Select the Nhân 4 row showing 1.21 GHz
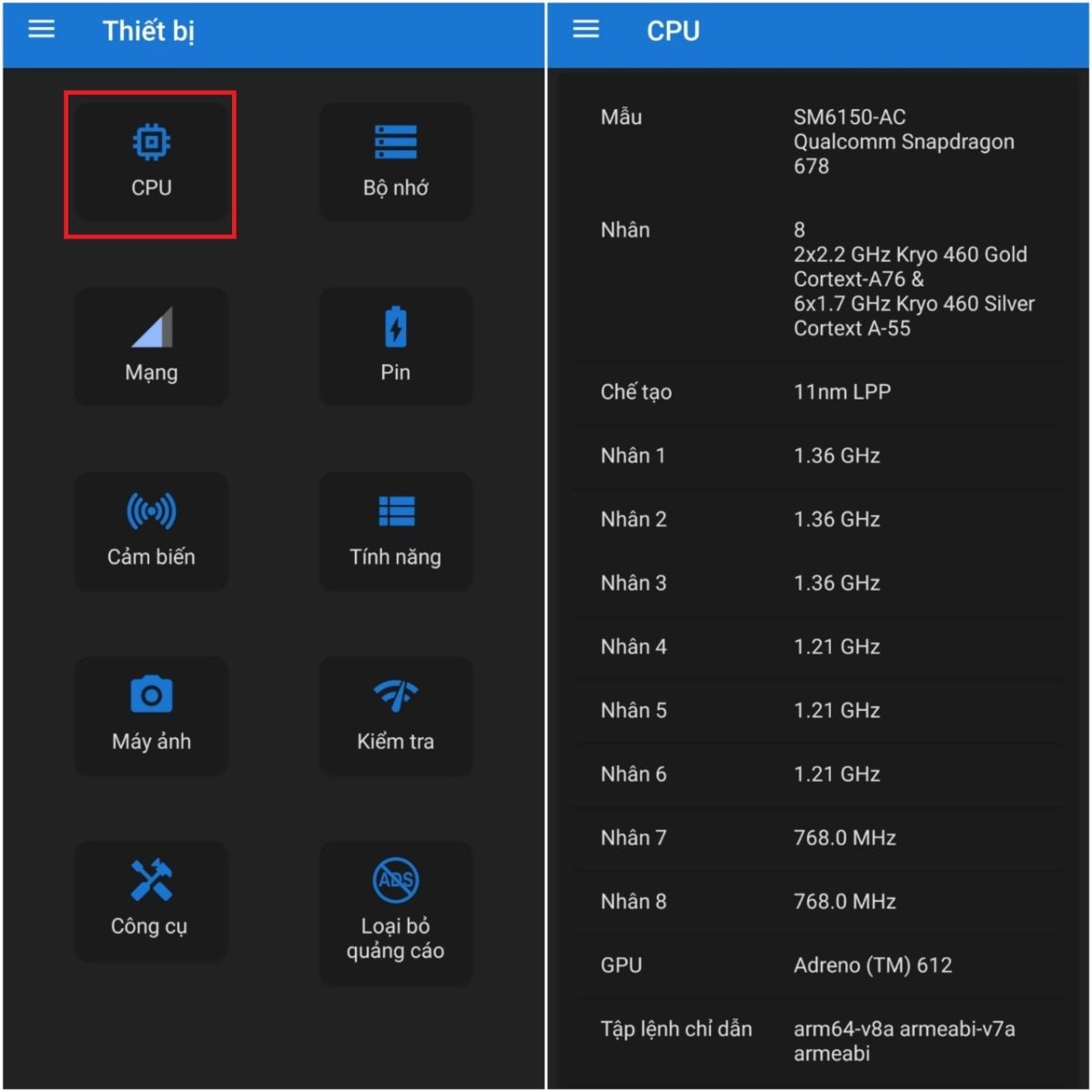The image size is (1092, 1092). click(x=819, y=646)
